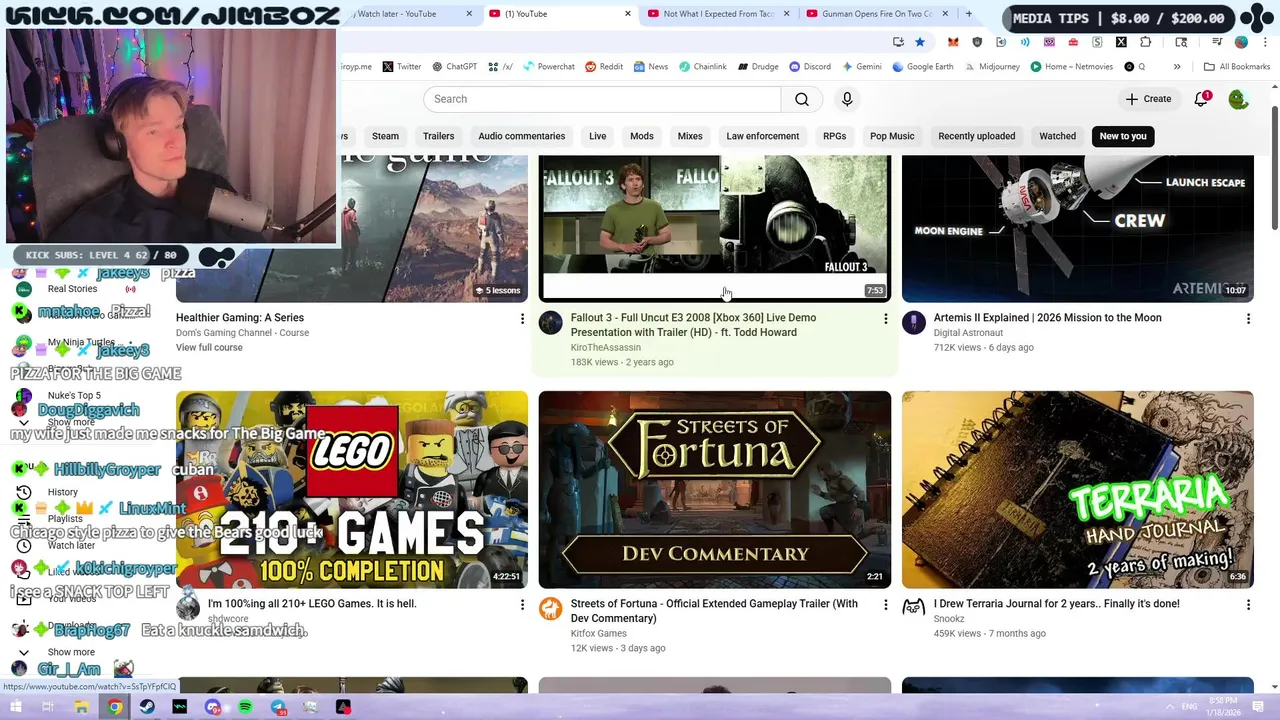Select the New to you chip

coord(1123,136)
